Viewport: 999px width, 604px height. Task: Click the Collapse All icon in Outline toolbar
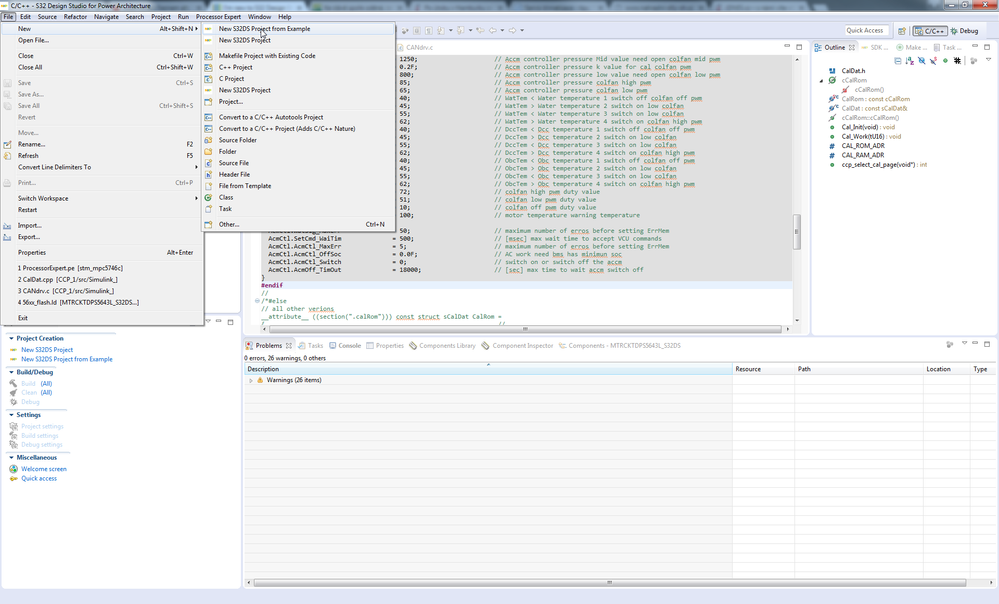pos(898,61)
